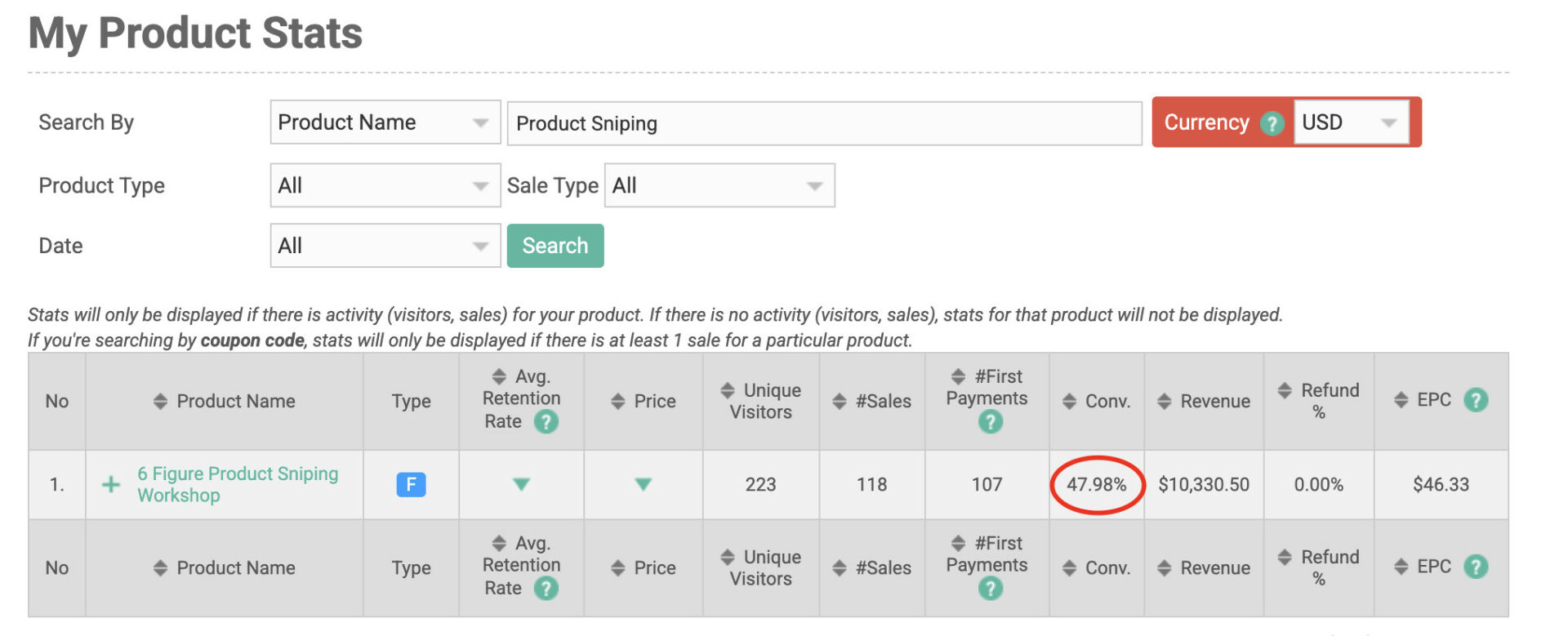Click the blue F type badge
Screen dimensions: 1568x636
(411, 485)
